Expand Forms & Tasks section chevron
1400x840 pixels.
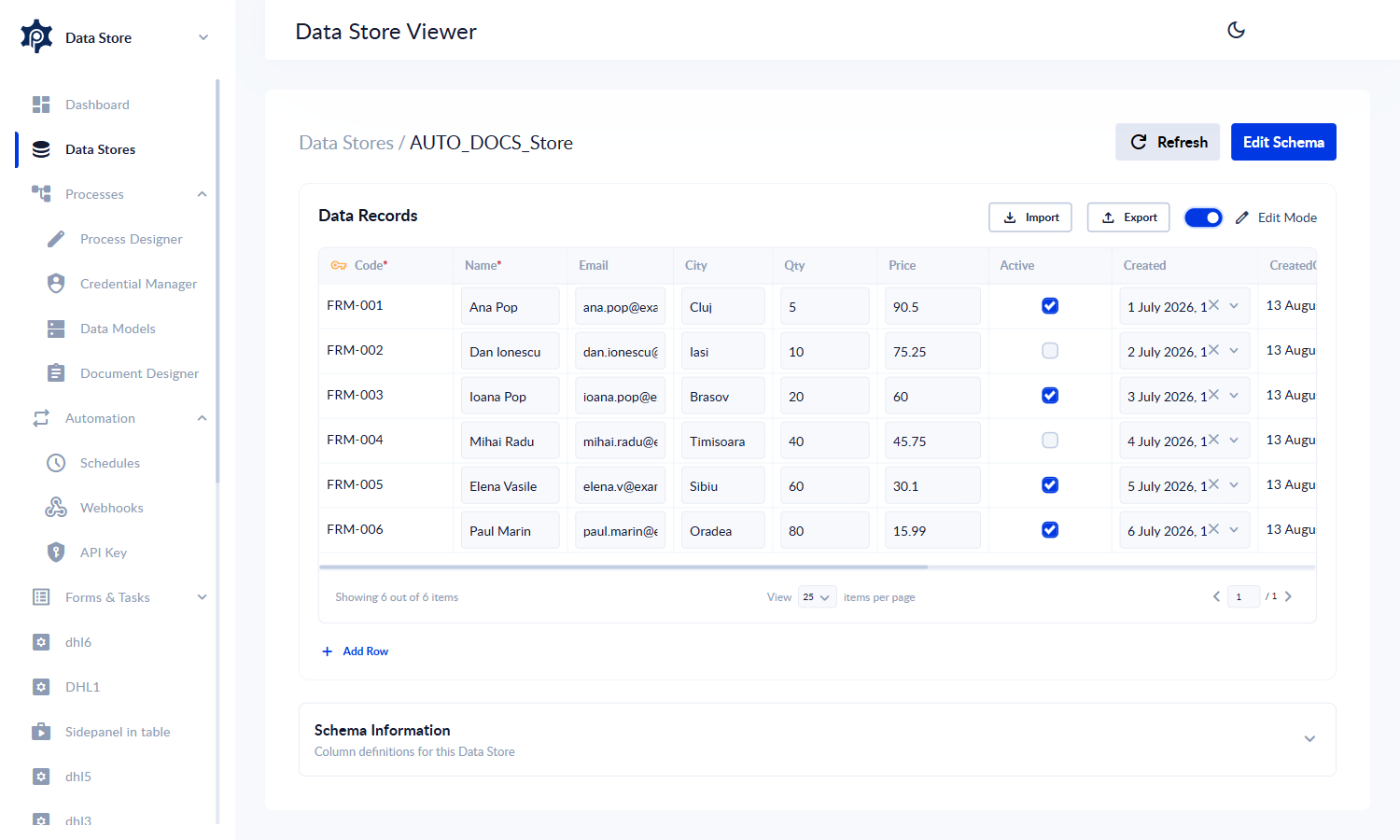point(202,597)
